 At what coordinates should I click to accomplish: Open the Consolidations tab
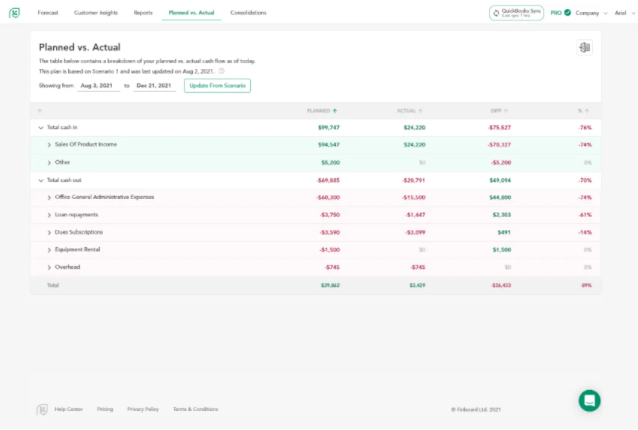point(248,13)
